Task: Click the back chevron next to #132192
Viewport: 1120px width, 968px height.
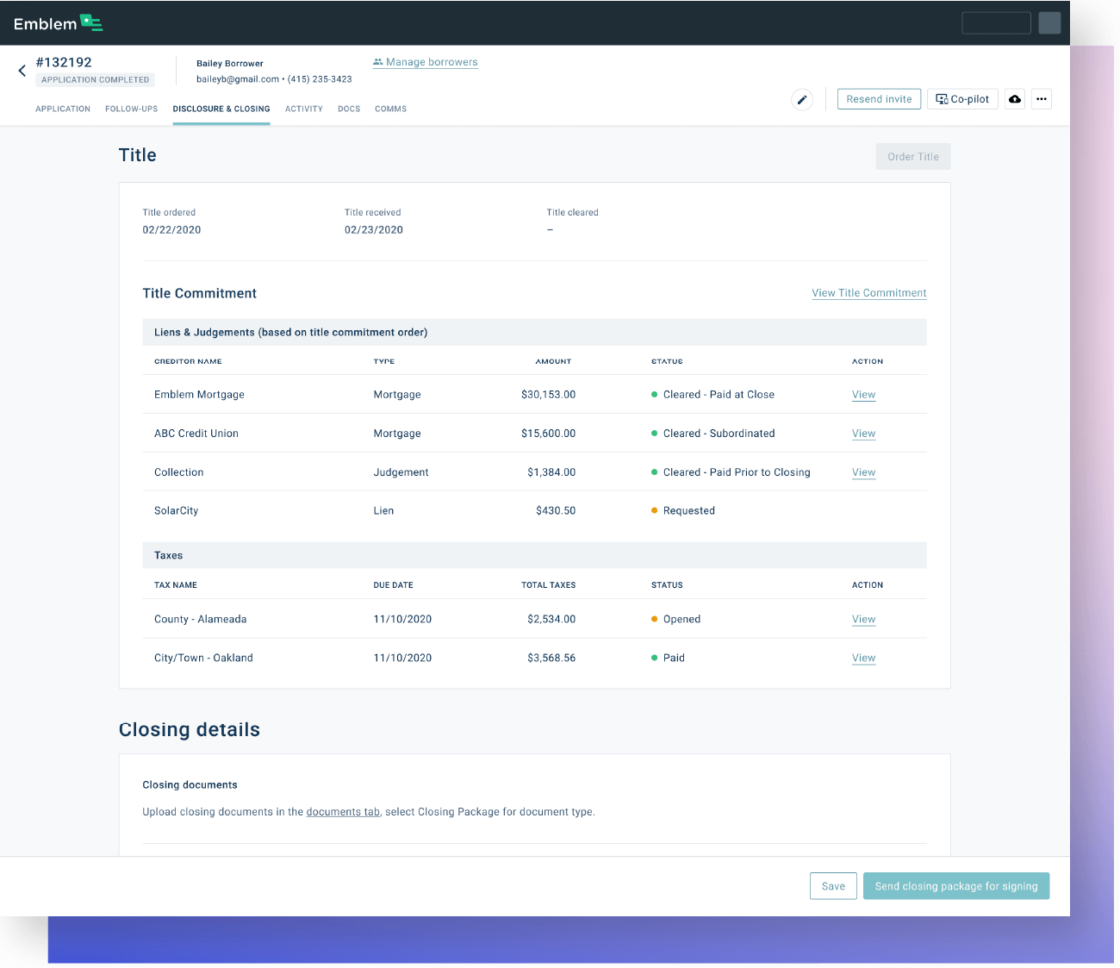Action: 21,70
